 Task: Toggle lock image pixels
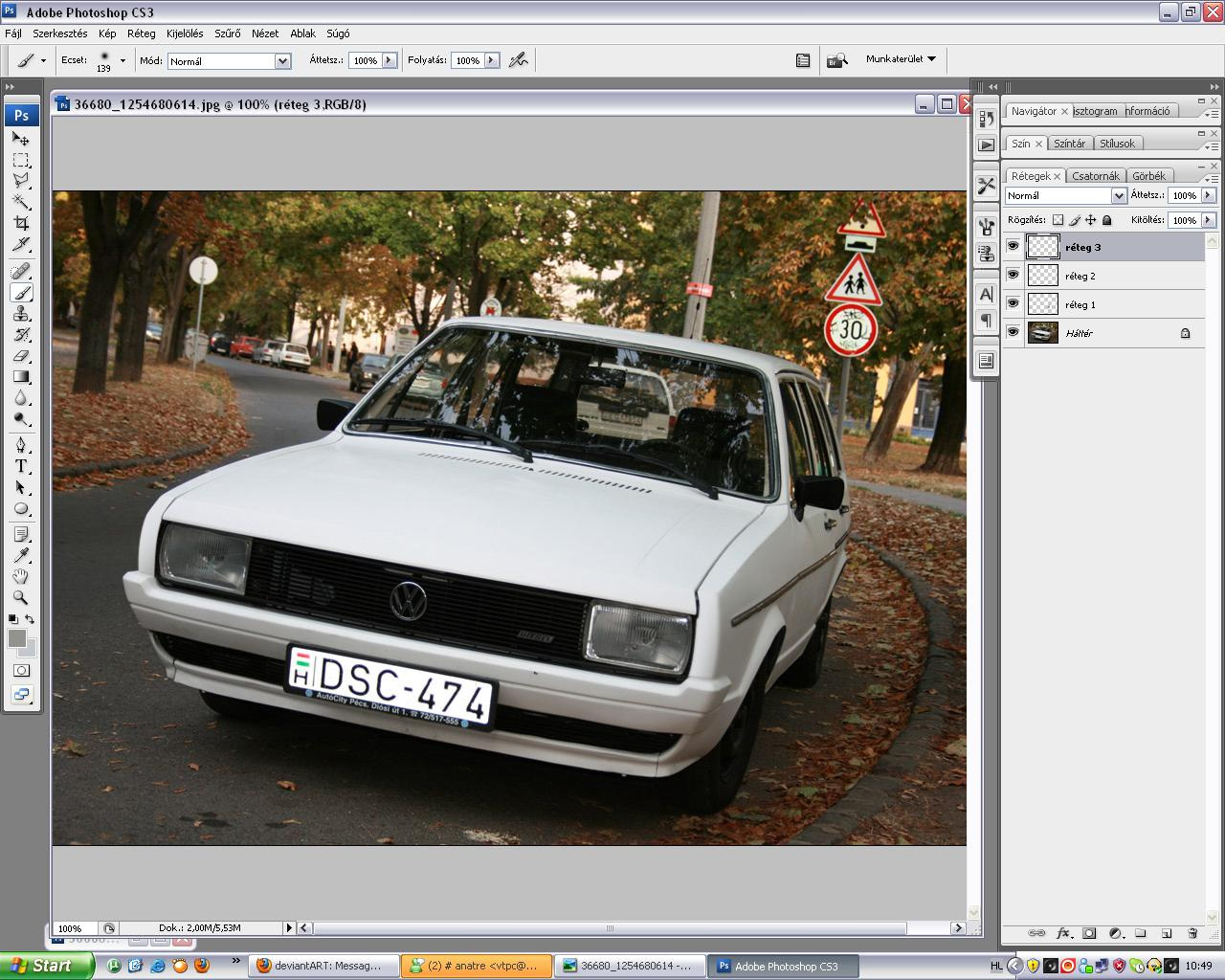(1074, 220)
